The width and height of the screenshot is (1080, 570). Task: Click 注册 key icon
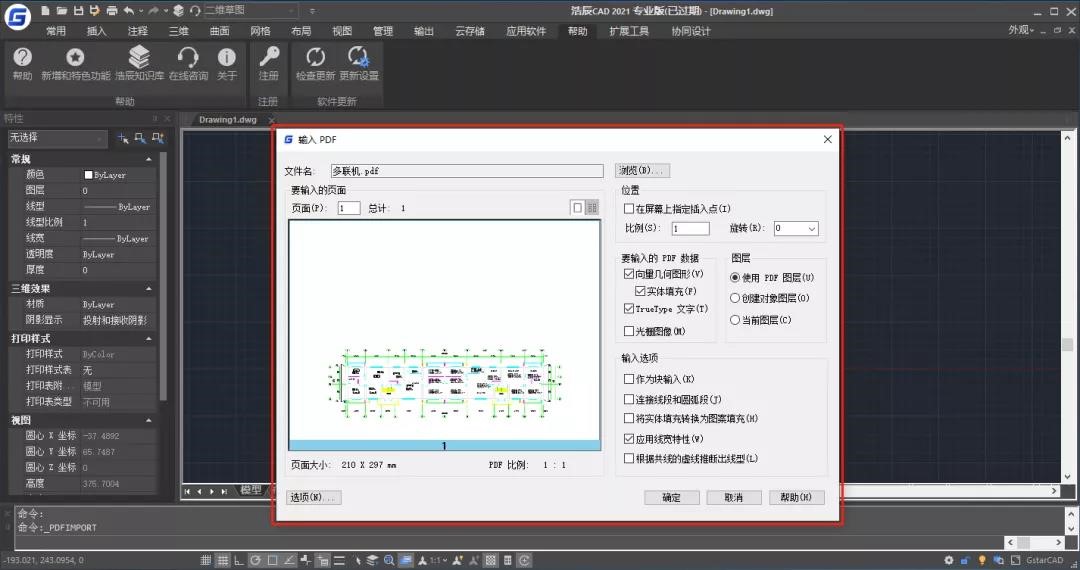(x=269, y=56)
